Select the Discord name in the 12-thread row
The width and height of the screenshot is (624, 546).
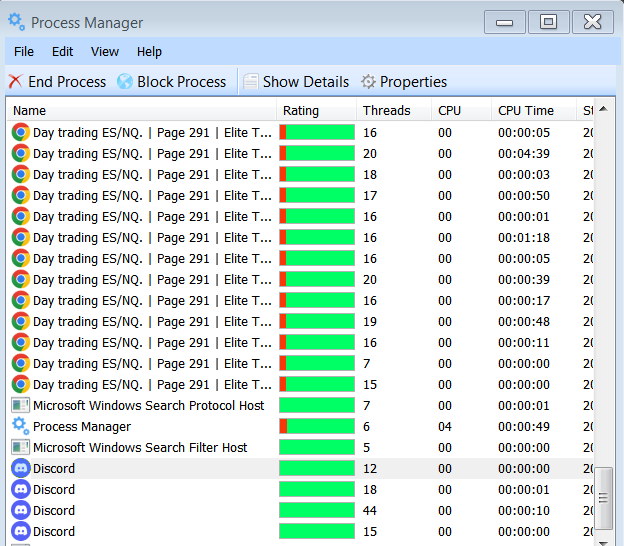coord(54,468)
